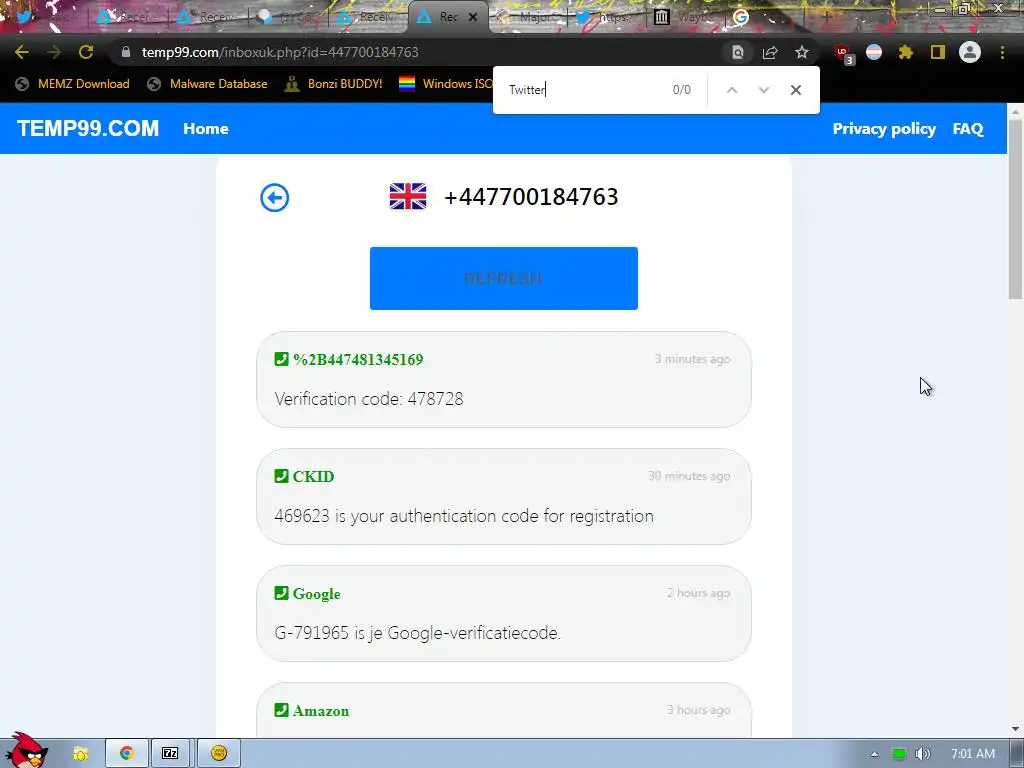This screenshot has height=768, width=1024.
Task: Open the TEMP99.COM logo link
Action: coord(88,129)
